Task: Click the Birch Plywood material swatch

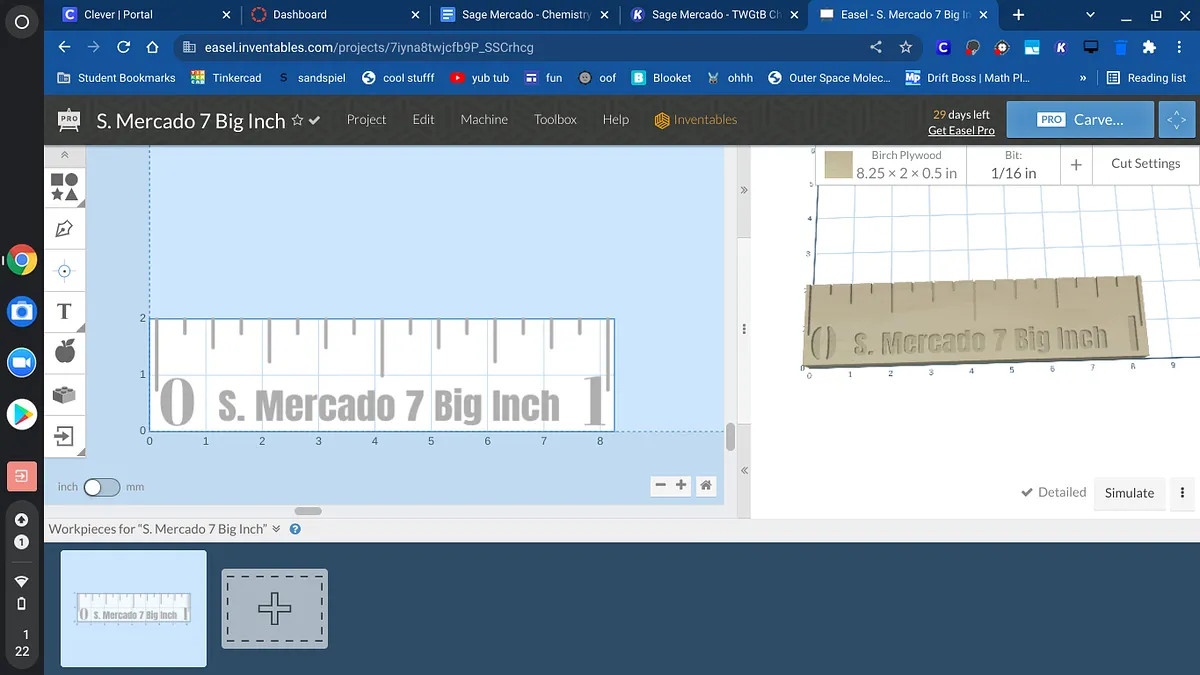Action: pyautogui.click(x=838, y=164)
